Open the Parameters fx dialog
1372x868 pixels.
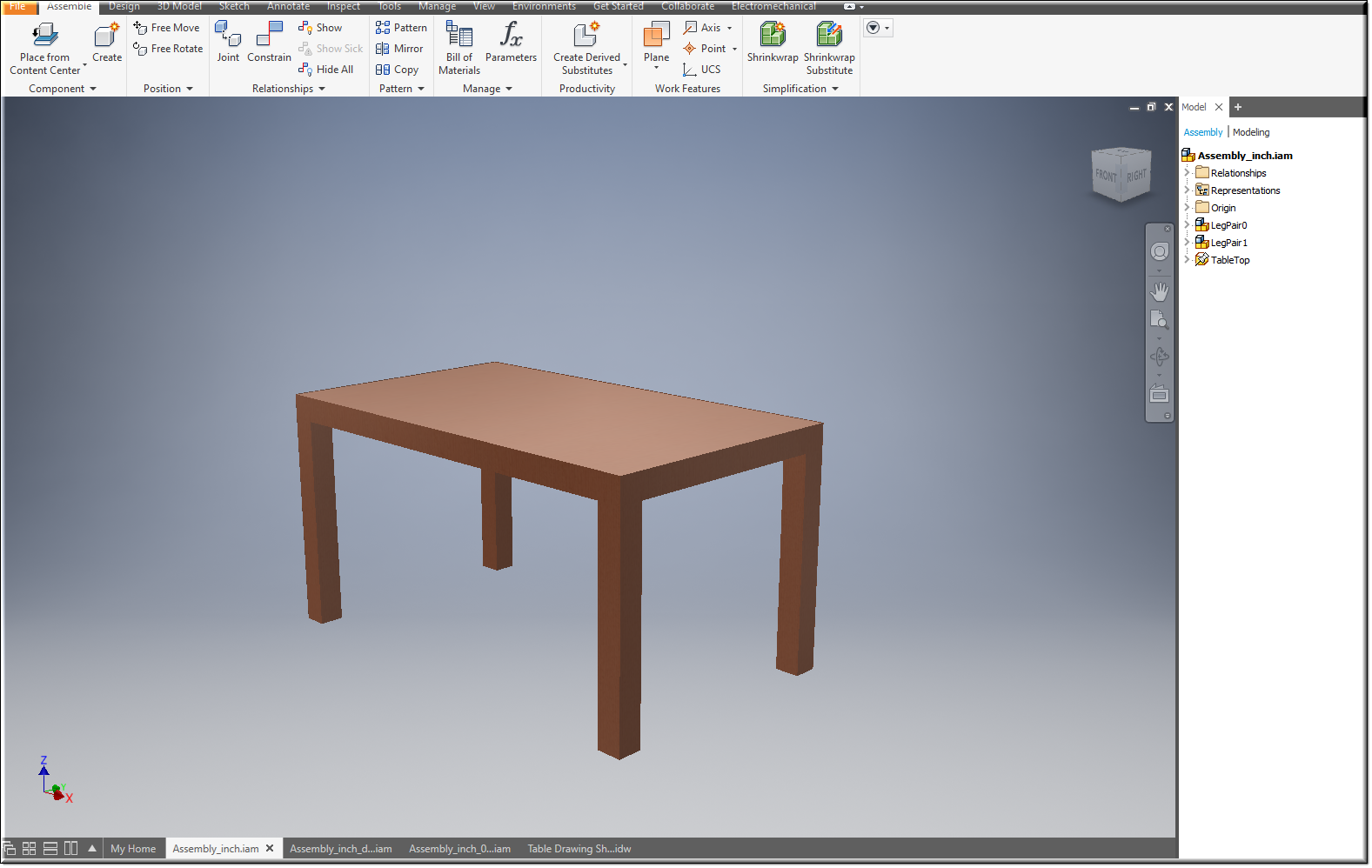point(511,42)
